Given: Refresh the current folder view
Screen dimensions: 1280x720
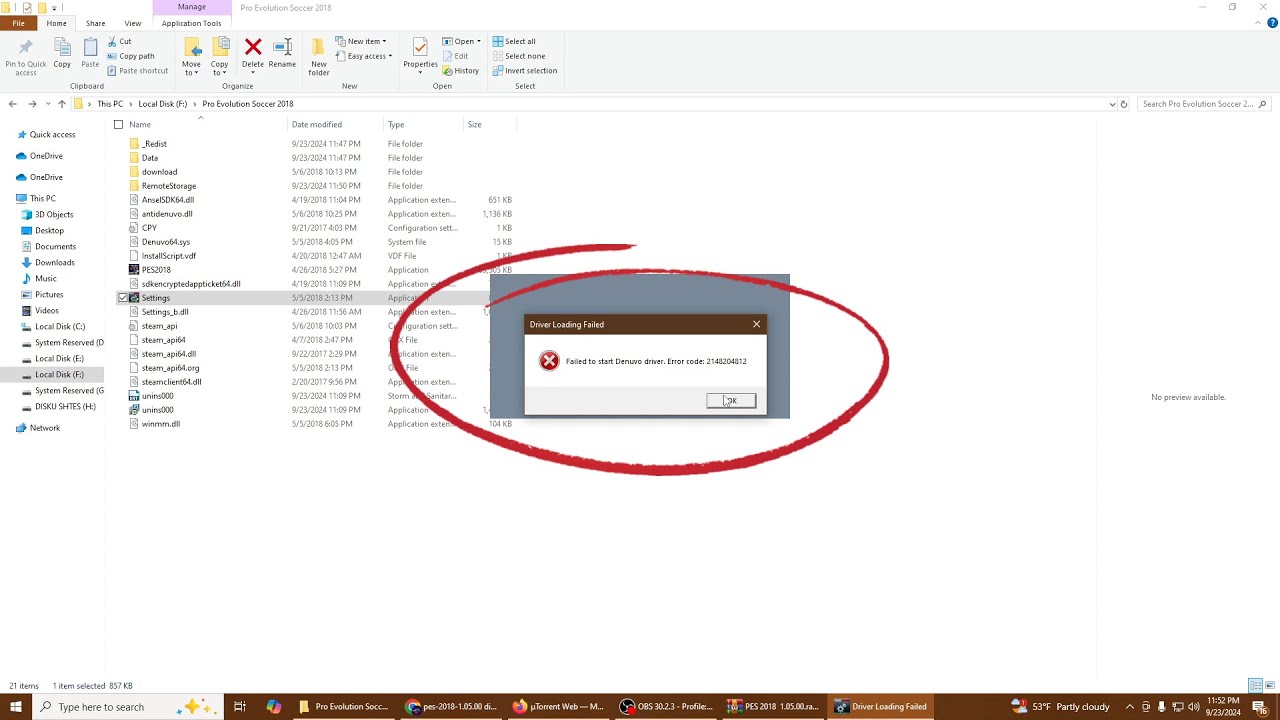Looking at the screenshot, I should [1124, 104].
